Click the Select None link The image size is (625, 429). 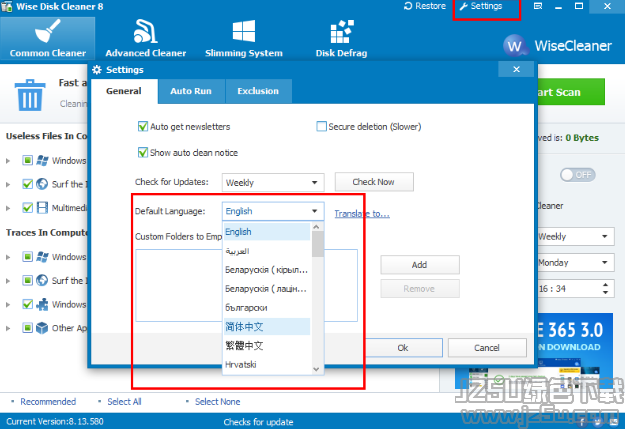click(x=217, y=401)
